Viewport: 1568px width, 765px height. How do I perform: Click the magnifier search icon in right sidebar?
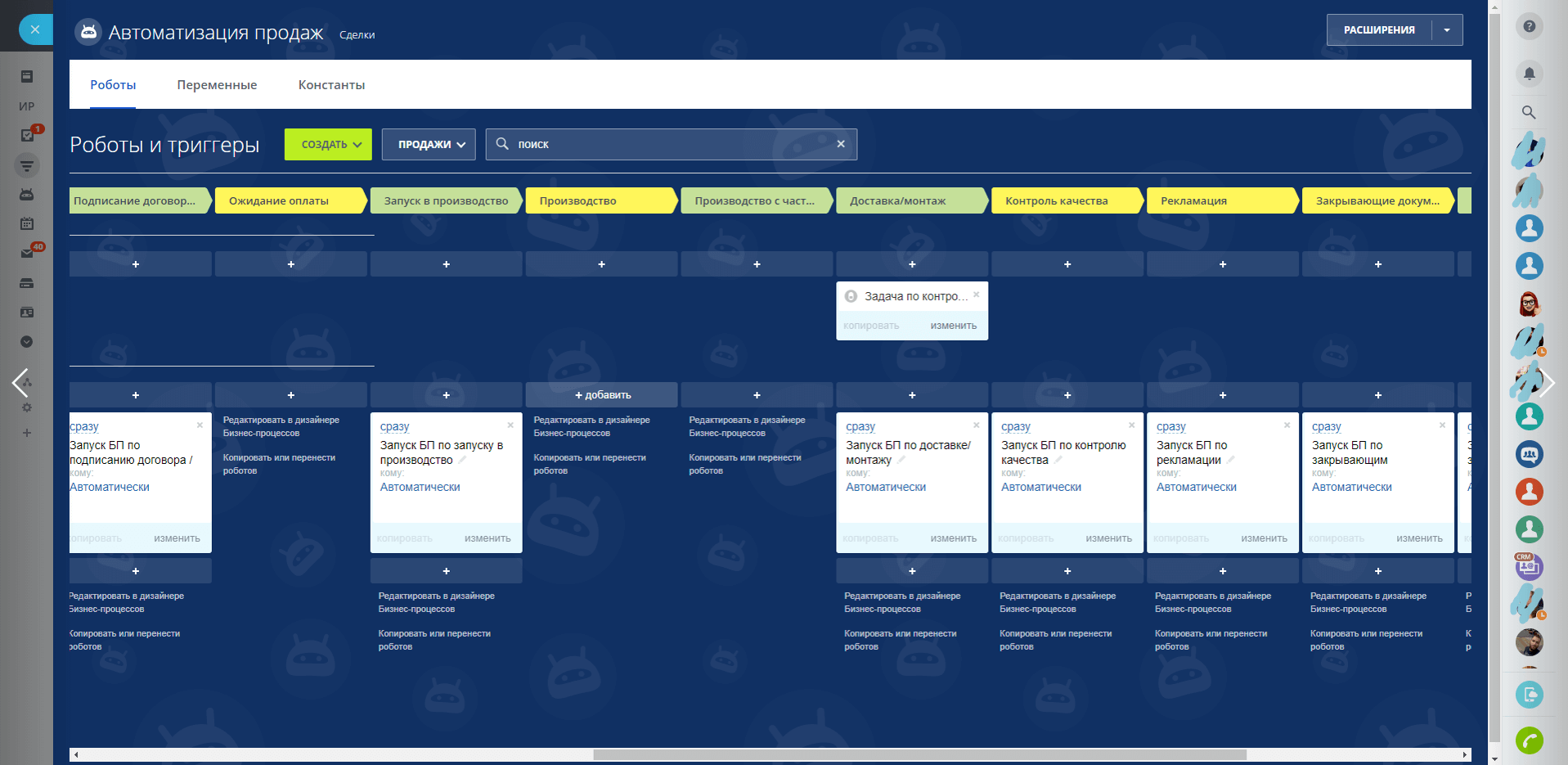click(1528, 112)
